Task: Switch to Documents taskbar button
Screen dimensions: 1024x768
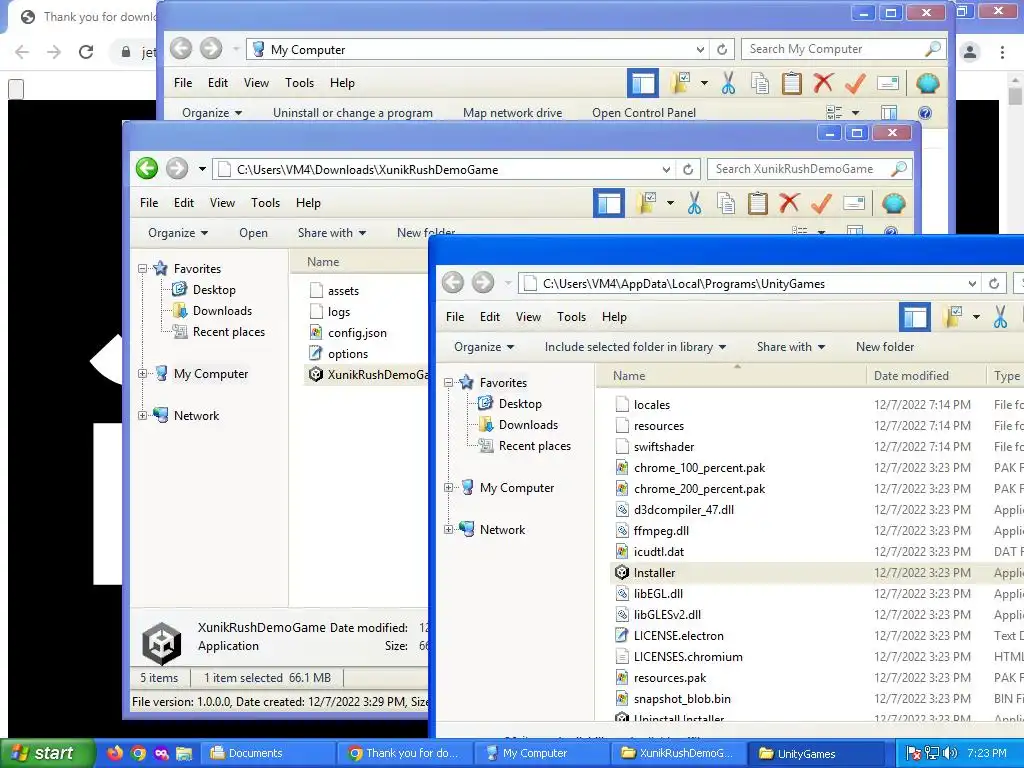Action: click(x=269, y=753)
